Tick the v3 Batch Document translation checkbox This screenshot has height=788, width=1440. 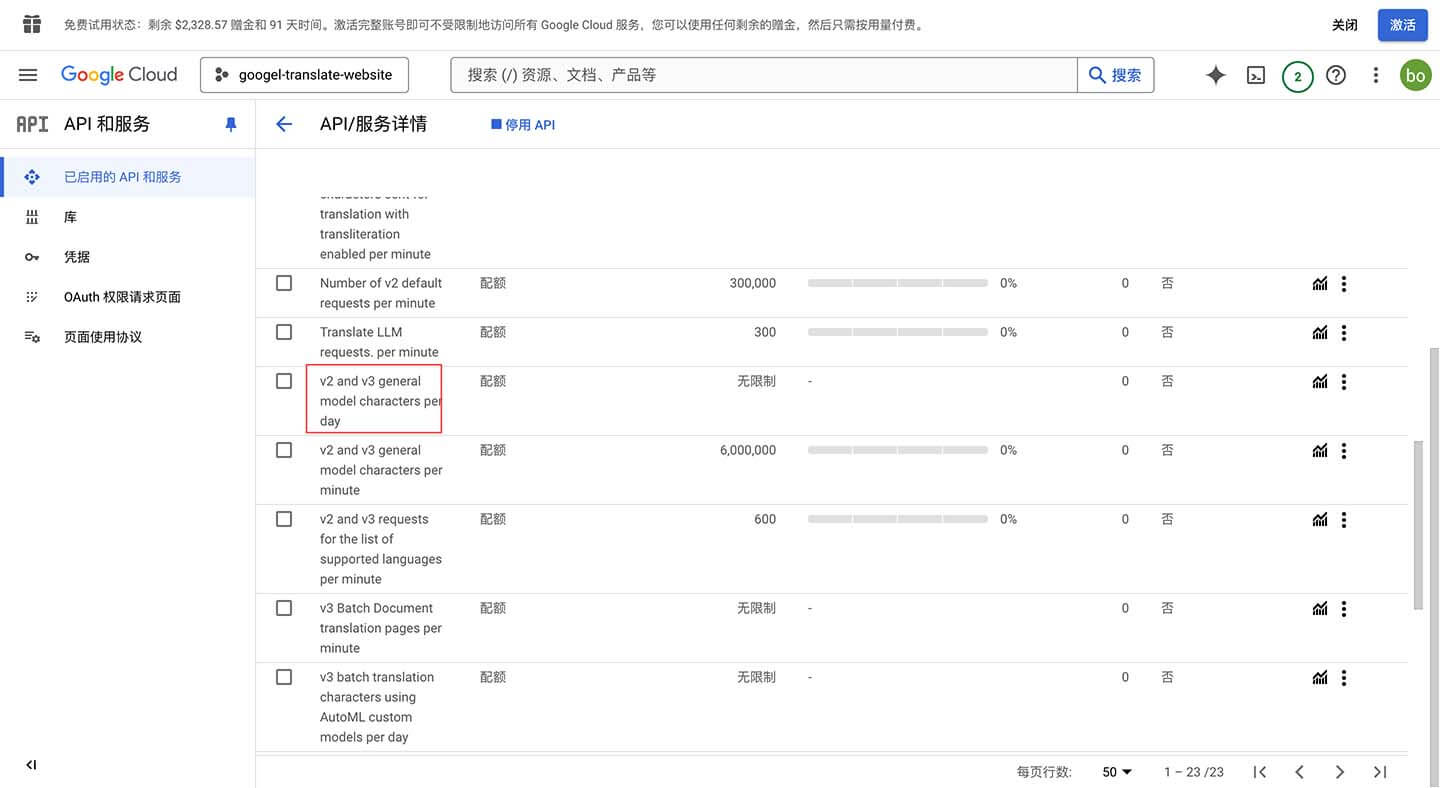(284, 608)
